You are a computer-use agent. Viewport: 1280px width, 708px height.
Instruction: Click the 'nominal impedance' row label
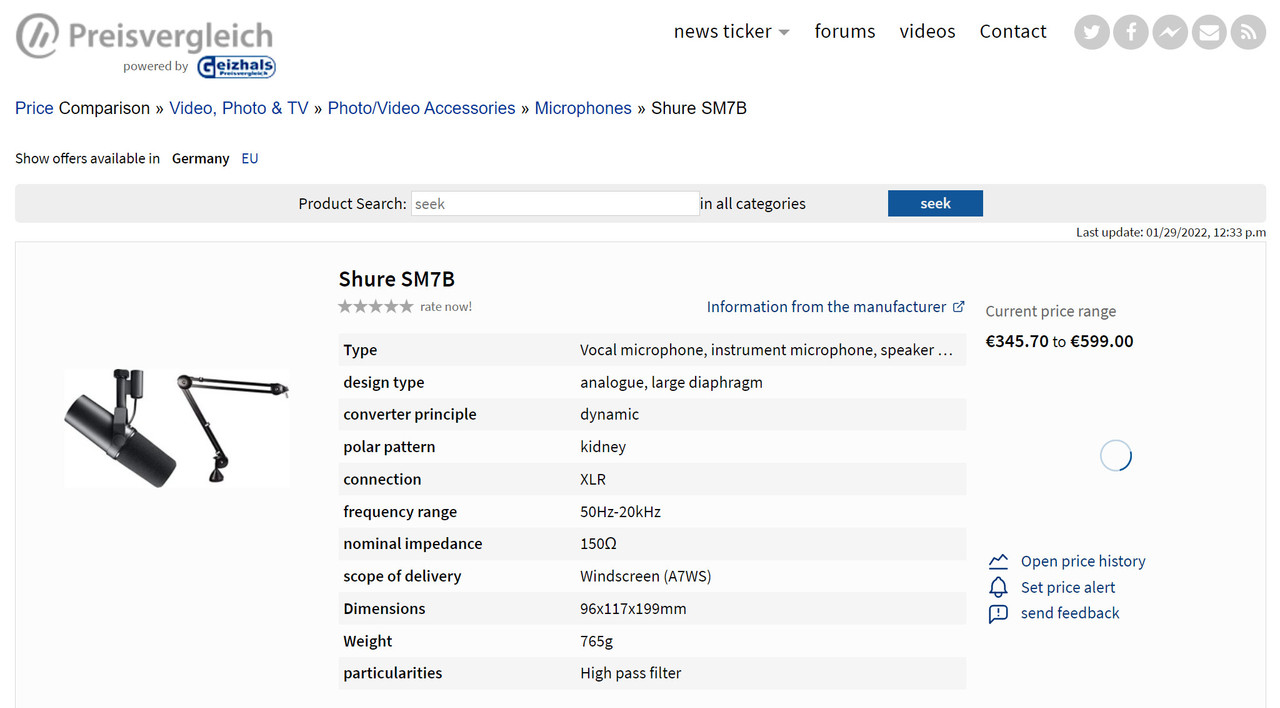tap(413, 544)
